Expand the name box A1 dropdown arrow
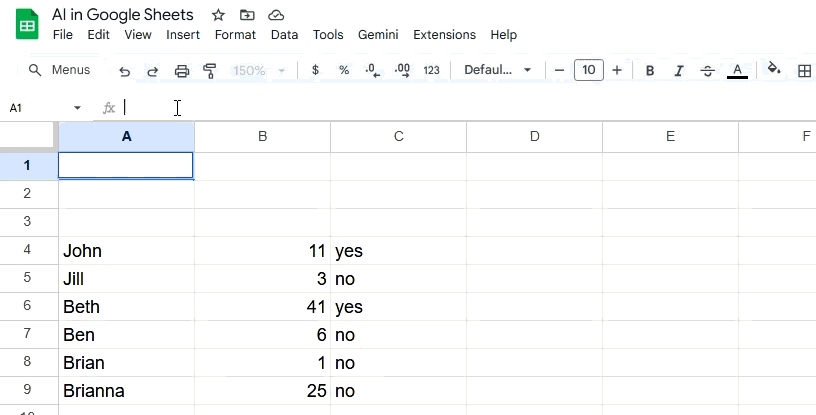Viewport: 816px width, 415px height. coord(78,108)
